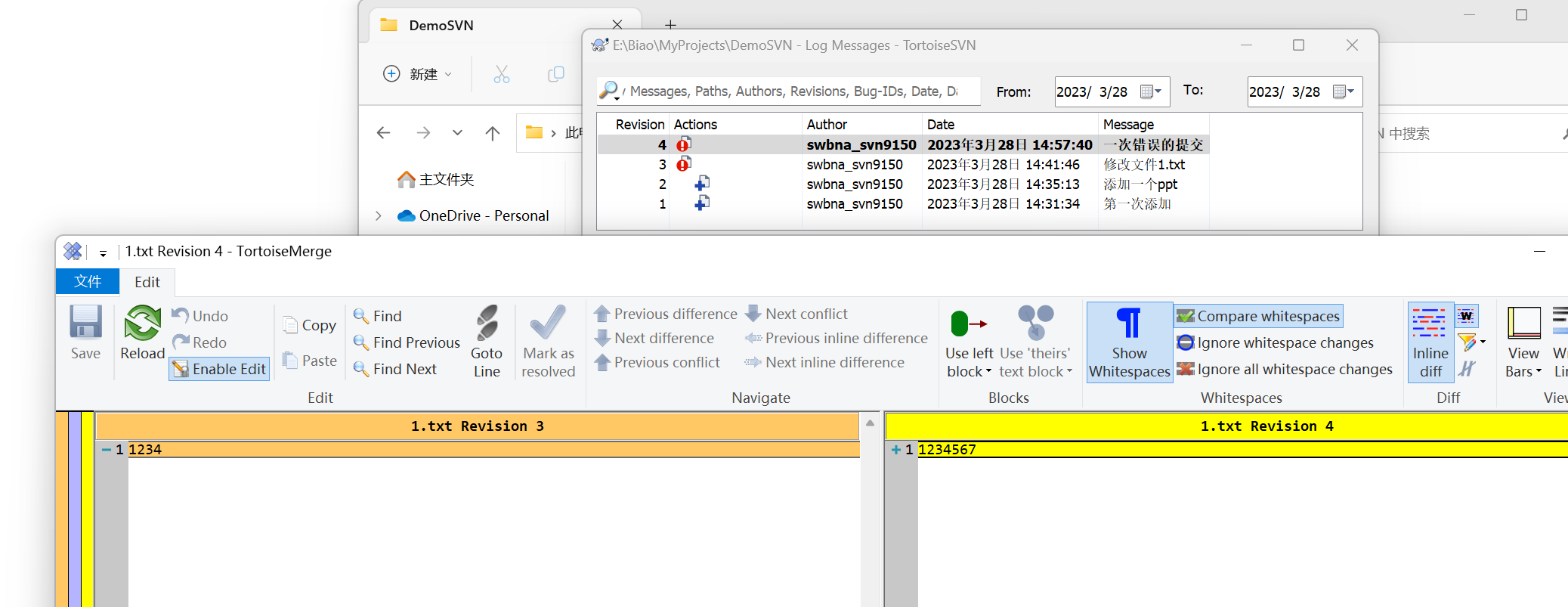Toggle the collapse/strikeout icon below the funnel
The height and width of the screenshot is (607, 1568).
(x=1467, y=369)
